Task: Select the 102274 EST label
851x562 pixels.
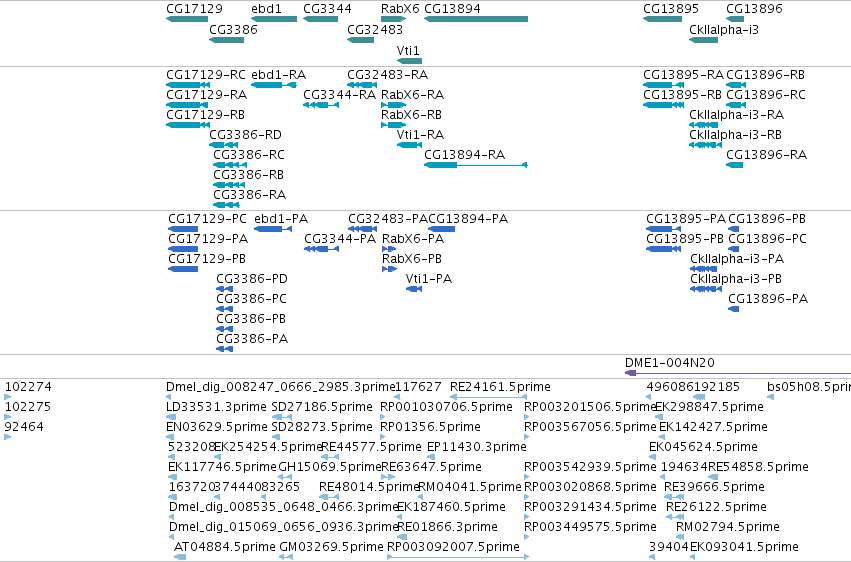Action: 28,387
